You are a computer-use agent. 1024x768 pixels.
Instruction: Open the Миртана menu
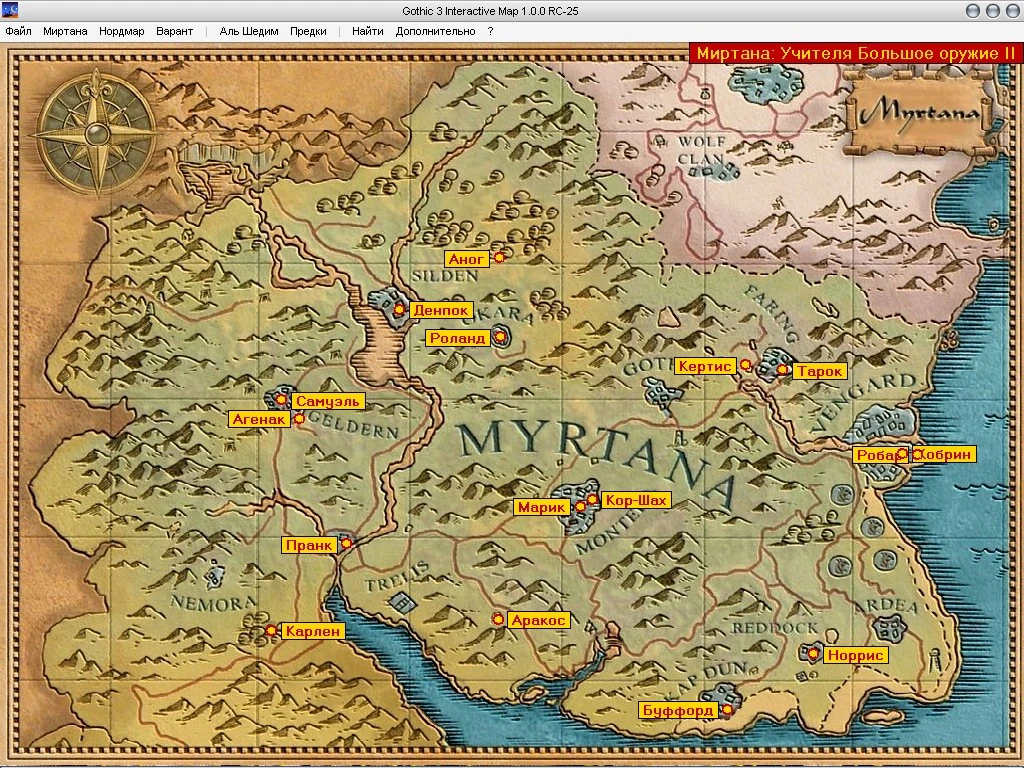click(65, 31)
